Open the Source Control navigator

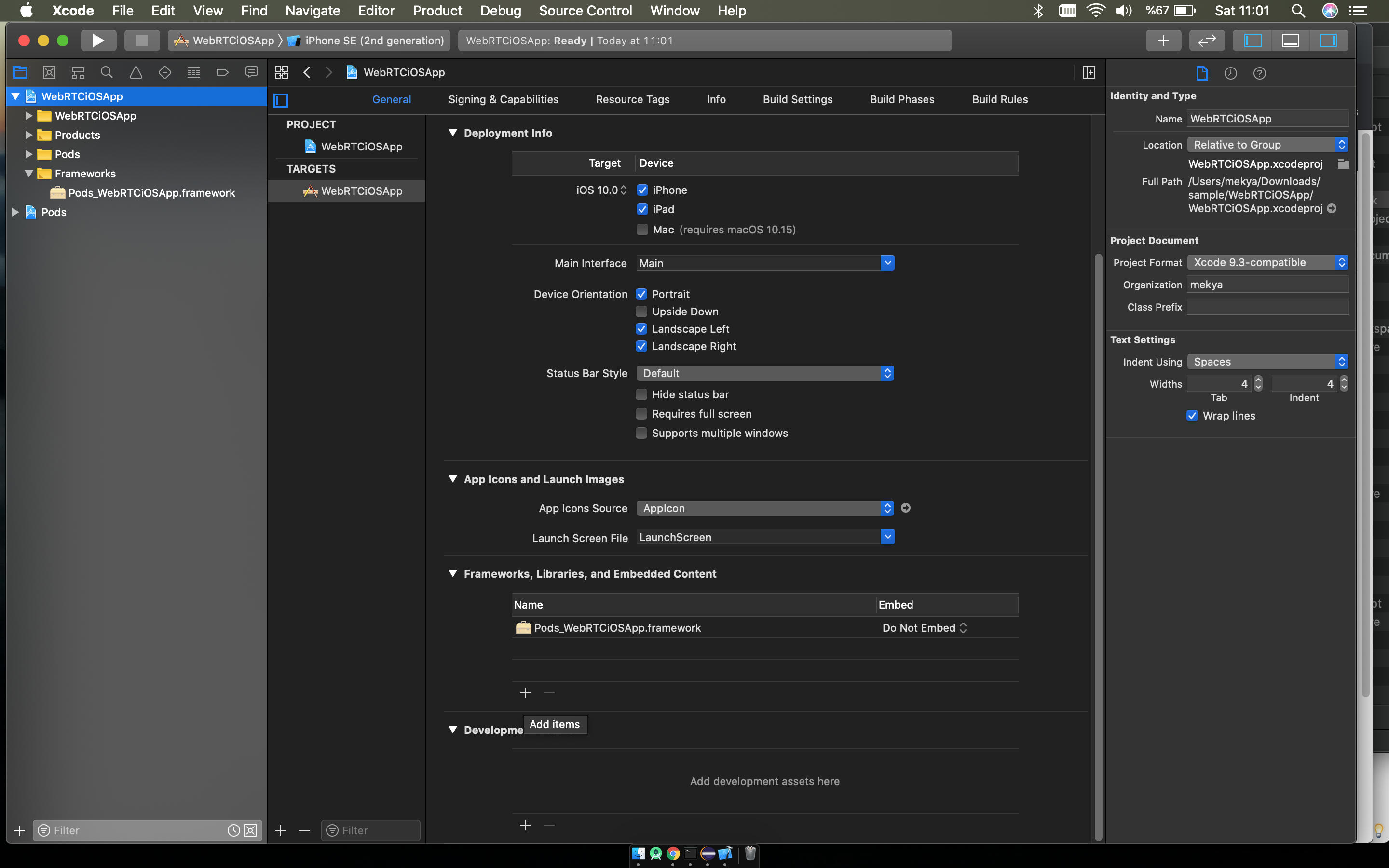coord(49,72)
